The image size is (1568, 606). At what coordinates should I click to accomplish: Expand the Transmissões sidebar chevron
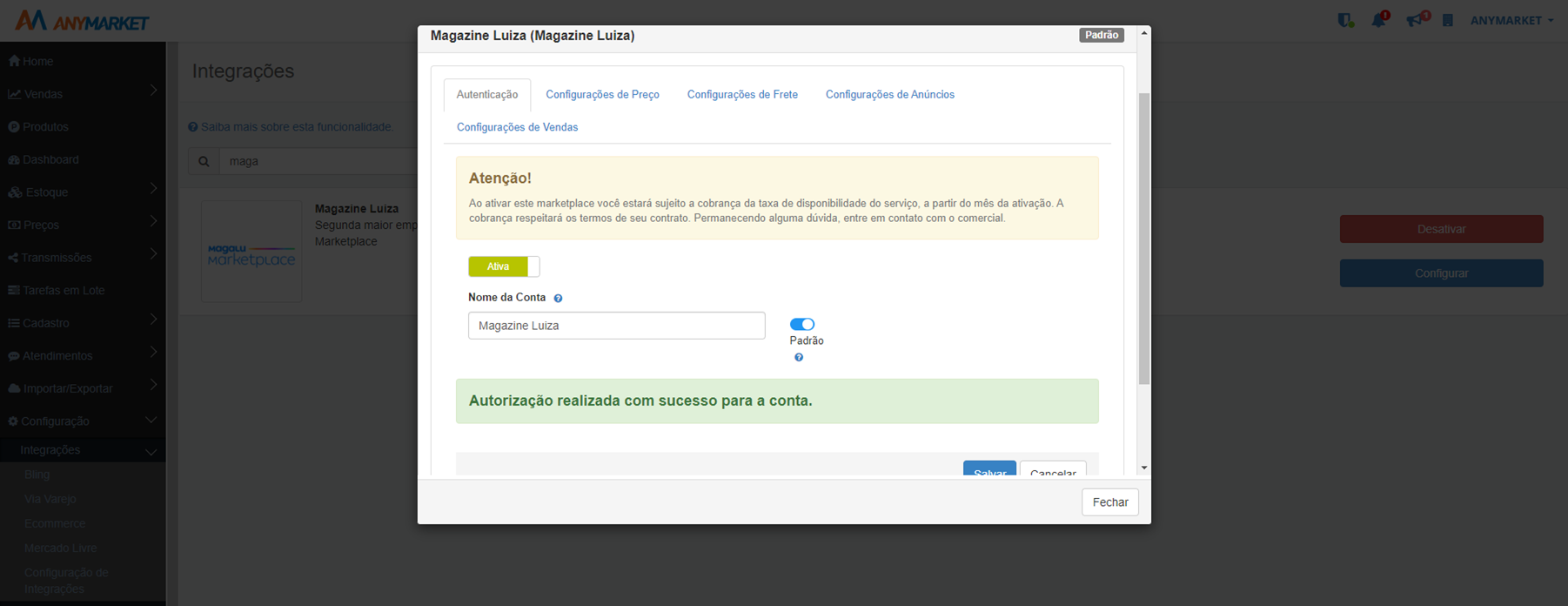pyautogui.click(x=153, y=254)
